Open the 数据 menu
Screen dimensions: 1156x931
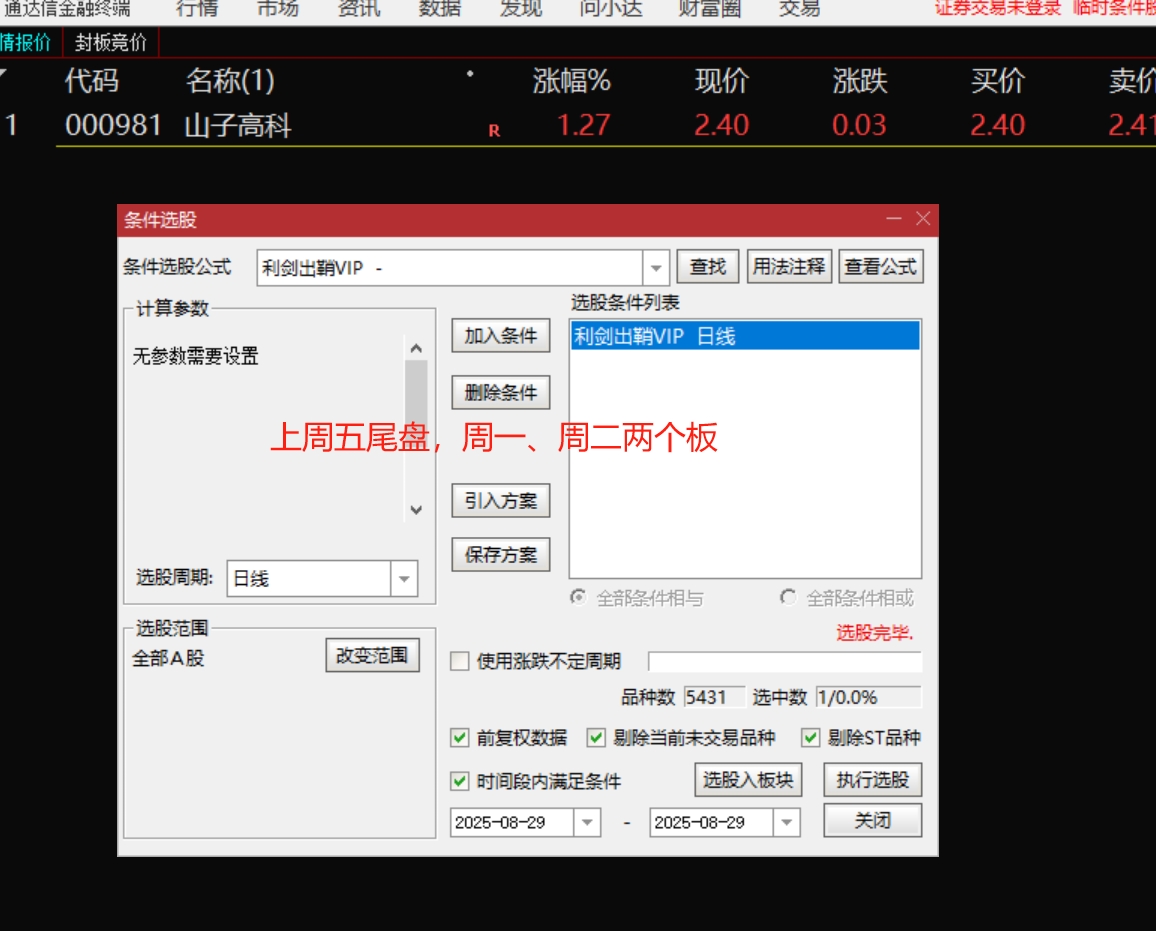pyautogui.click(x=440, y=8)
